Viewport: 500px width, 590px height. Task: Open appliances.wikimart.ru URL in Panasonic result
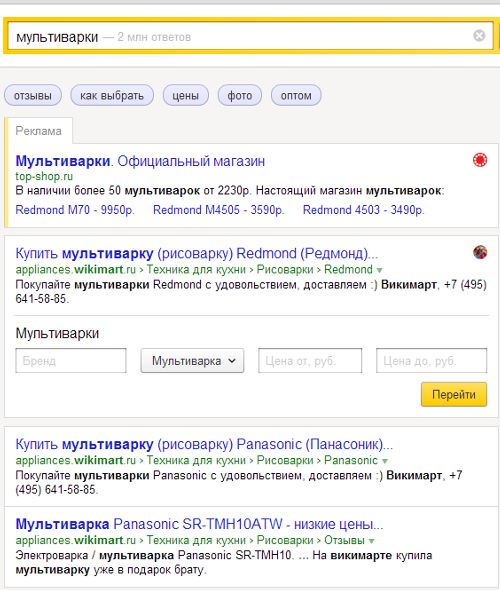[75, 461]
